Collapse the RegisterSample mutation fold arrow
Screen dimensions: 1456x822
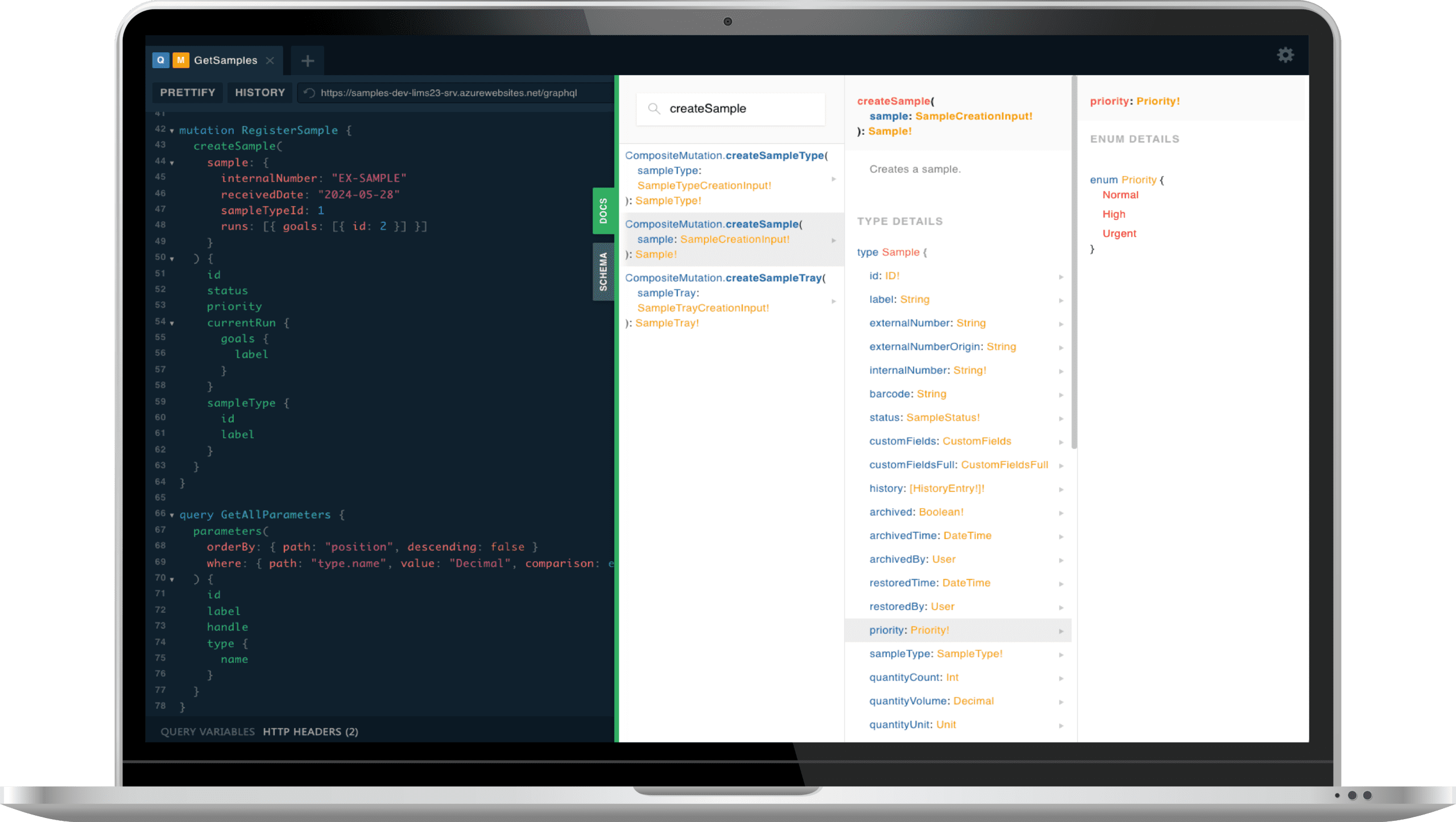tap(172, 131)
